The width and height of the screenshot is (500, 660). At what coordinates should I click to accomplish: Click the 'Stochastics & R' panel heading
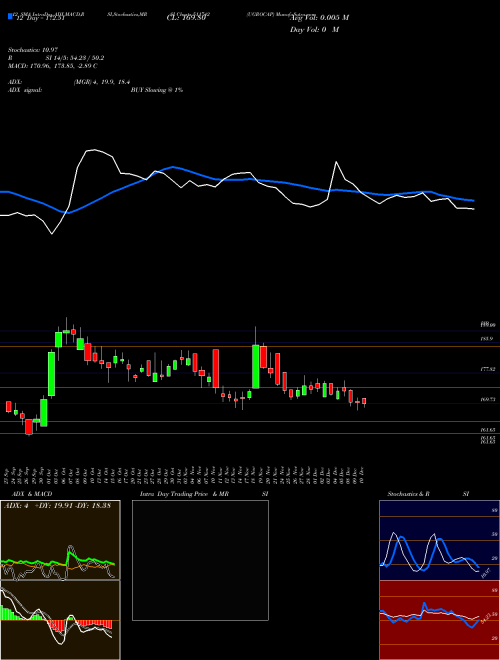[409, 494]
